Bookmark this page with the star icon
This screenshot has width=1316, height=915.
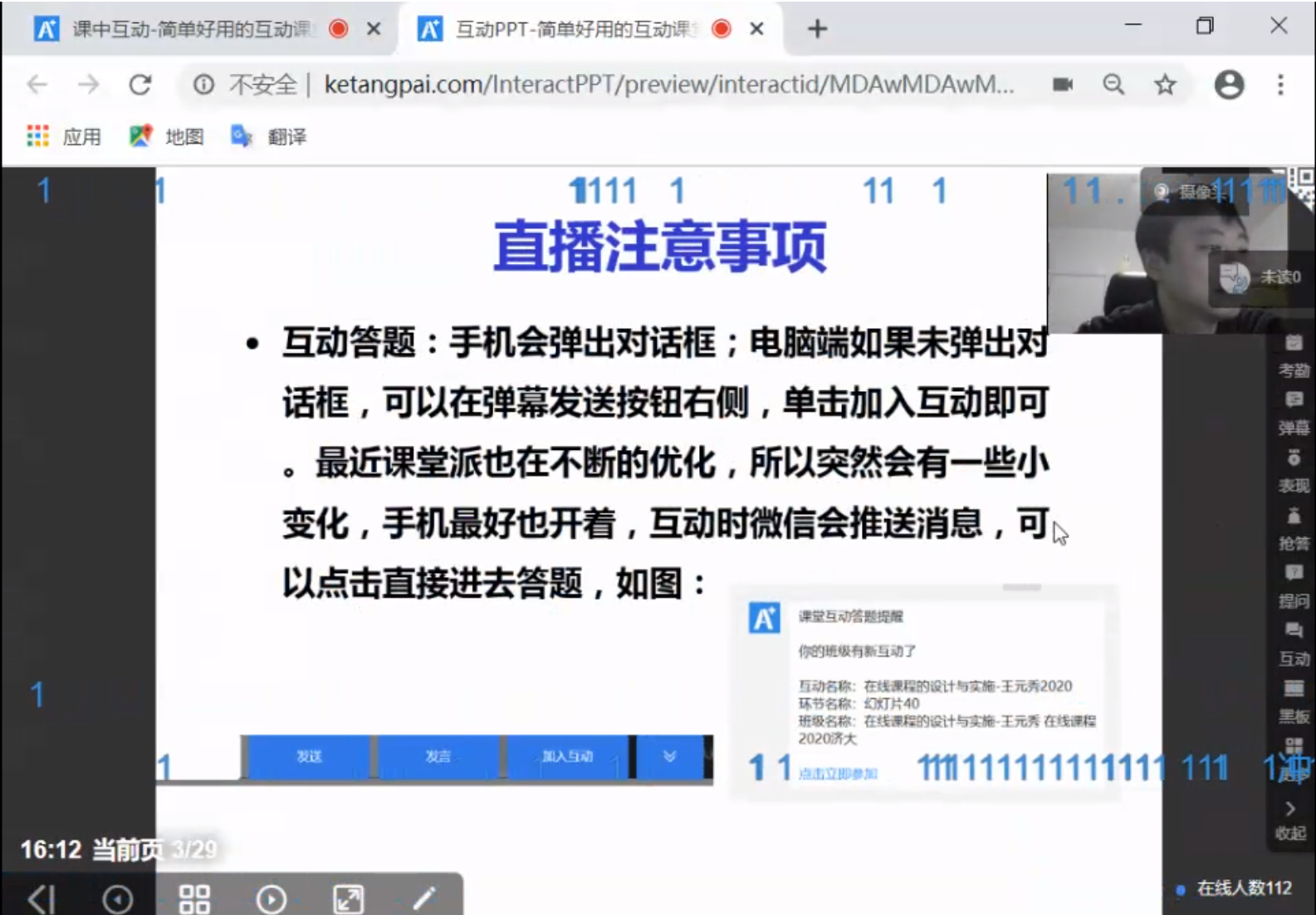pyautogui.click(x=1165, y=84)
